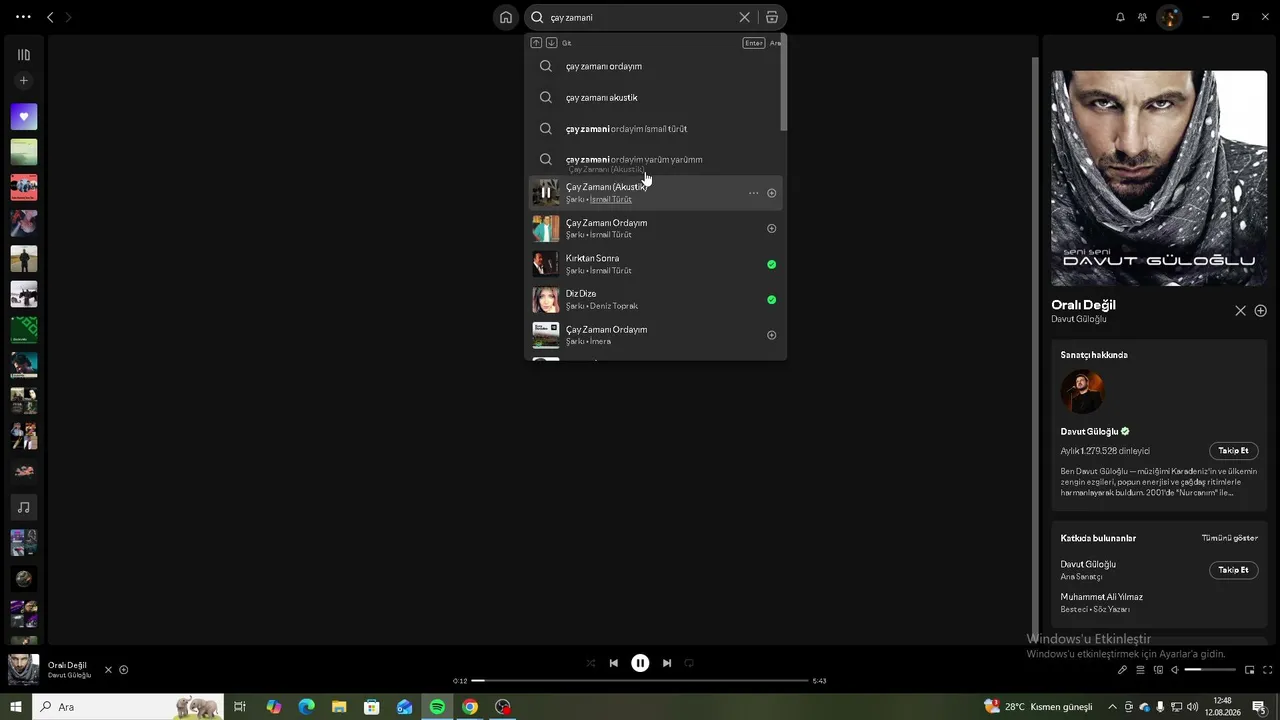The image size is (1280, 720).
Task: Click the artist photo under Sanatçı hakkında
Action: click(x=1082, y=392)
